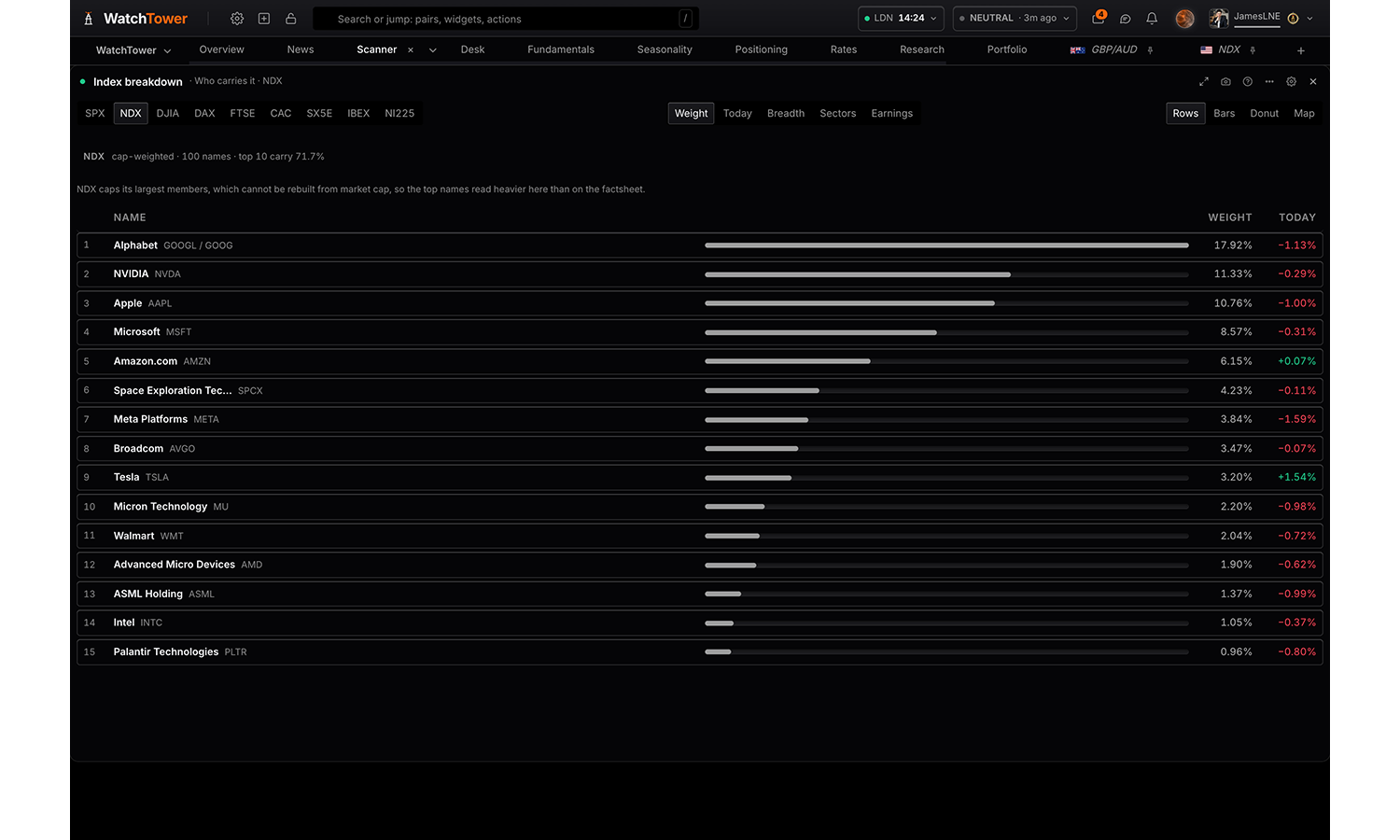
Task: Pin the NDX tab in the tab bar
Action: point(1253,50)
